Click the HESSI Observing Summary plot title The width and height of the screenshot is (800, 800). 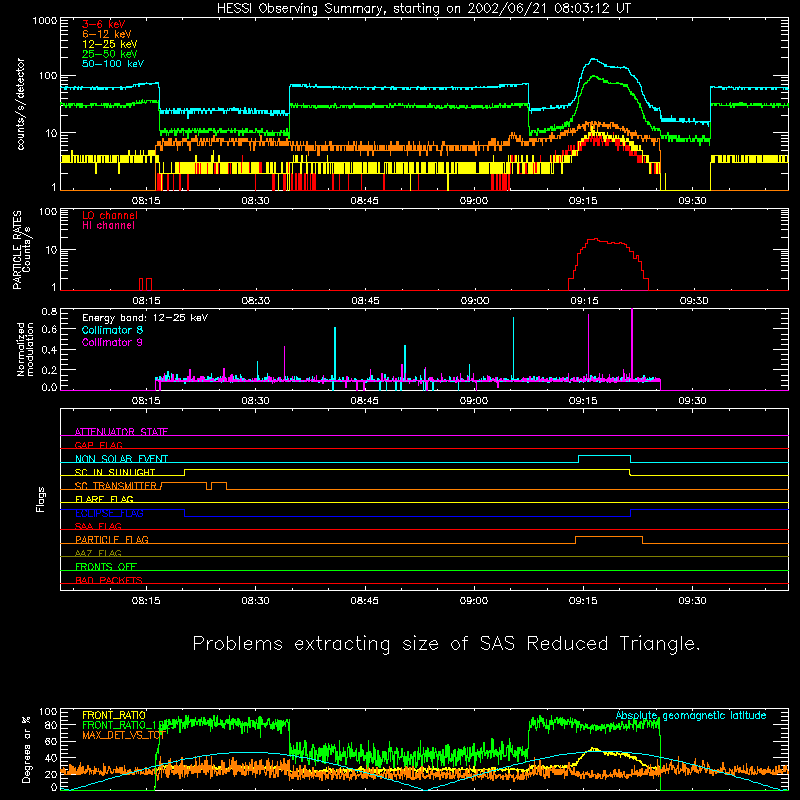[423, 9]
